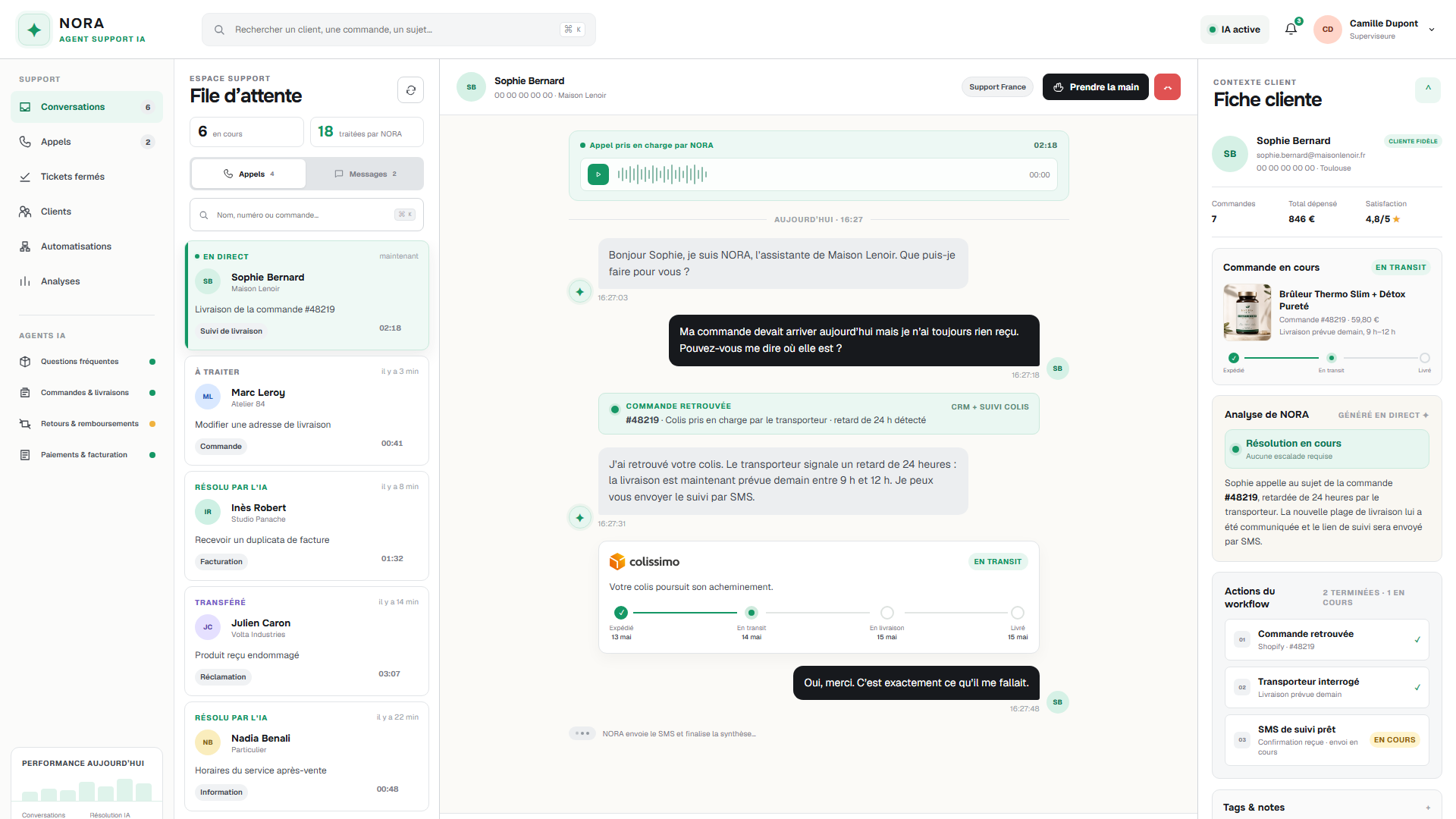Click the Résolution en cours status card
The width and height of the screenshot is (1456, 819).
(1326, 449)
